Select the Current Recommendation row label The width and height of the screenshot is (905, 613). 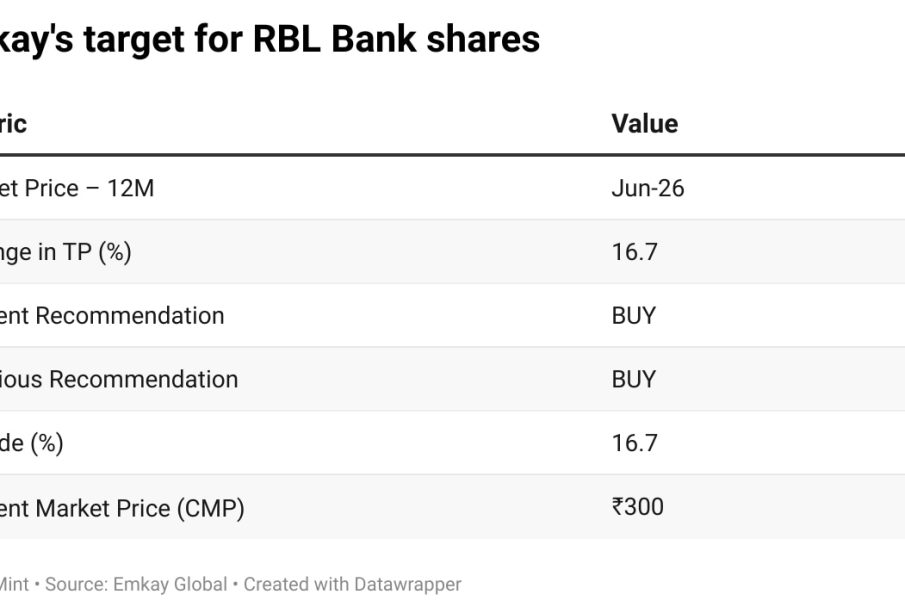click(112, 316)
